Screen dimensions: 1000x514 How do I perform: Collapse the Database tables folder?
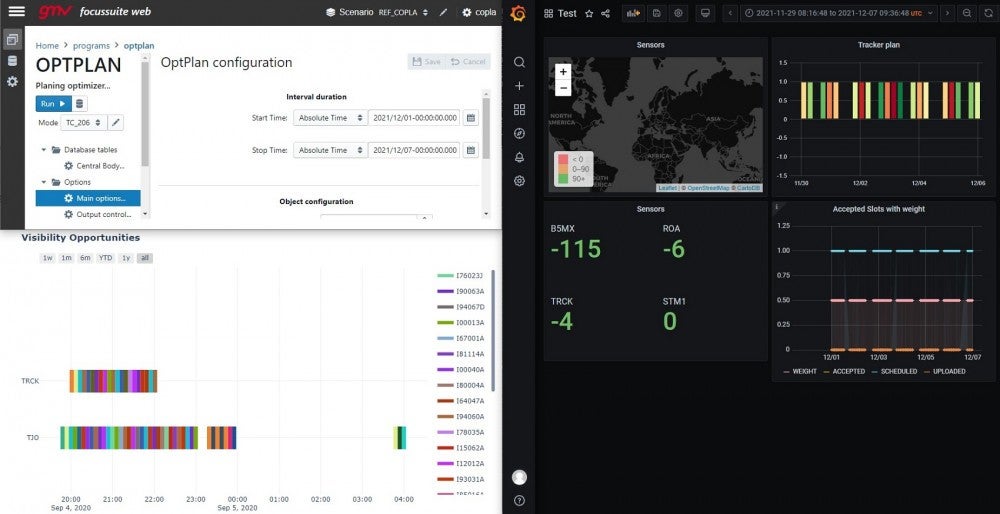44,150
